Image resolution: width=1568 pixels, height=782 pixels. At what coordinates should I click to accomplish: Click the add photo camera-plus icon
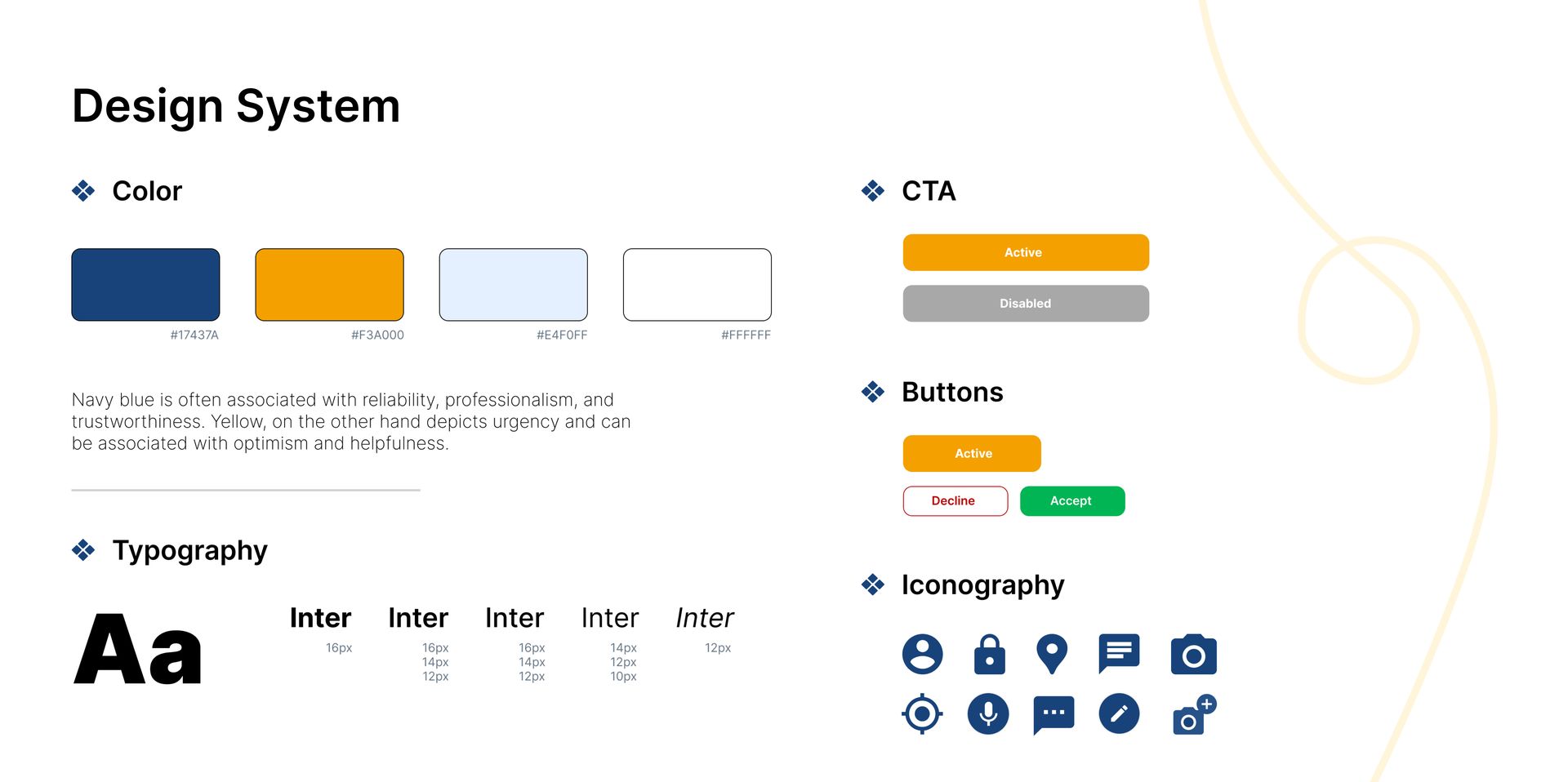[1194, 714]
